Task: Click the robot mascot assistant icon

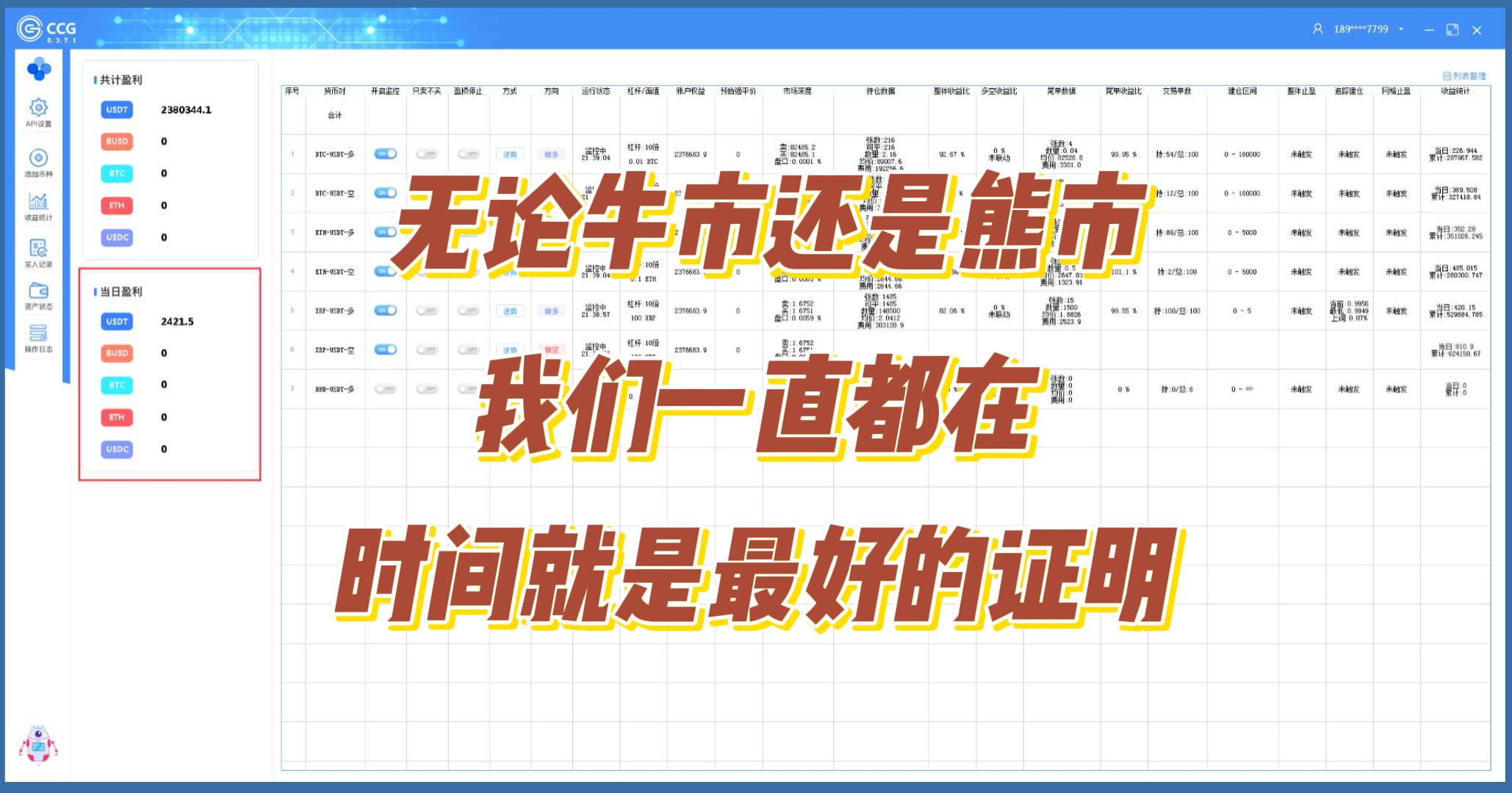Action: point(38,745)
